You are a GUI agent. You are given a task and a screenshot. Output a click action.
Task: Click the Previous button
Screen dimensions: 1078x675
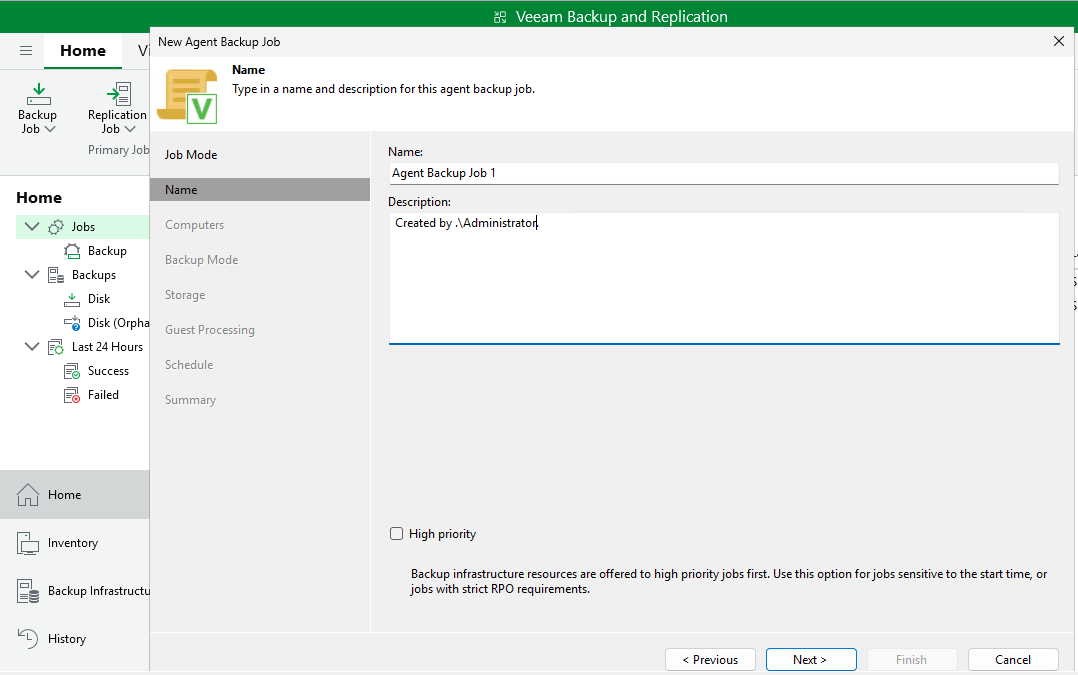(710, 659)
